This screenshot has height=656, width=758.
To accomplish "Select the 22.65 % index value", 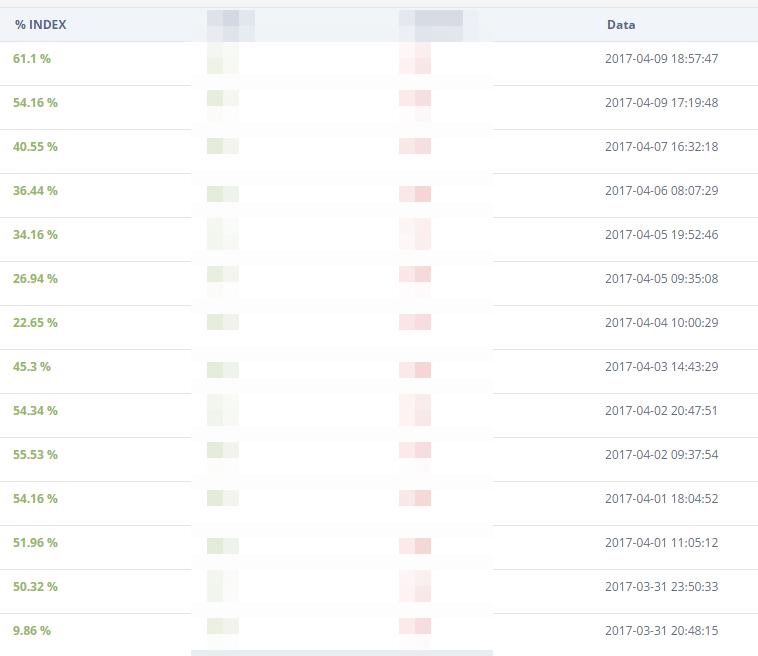I will click(x=35, y=322).
